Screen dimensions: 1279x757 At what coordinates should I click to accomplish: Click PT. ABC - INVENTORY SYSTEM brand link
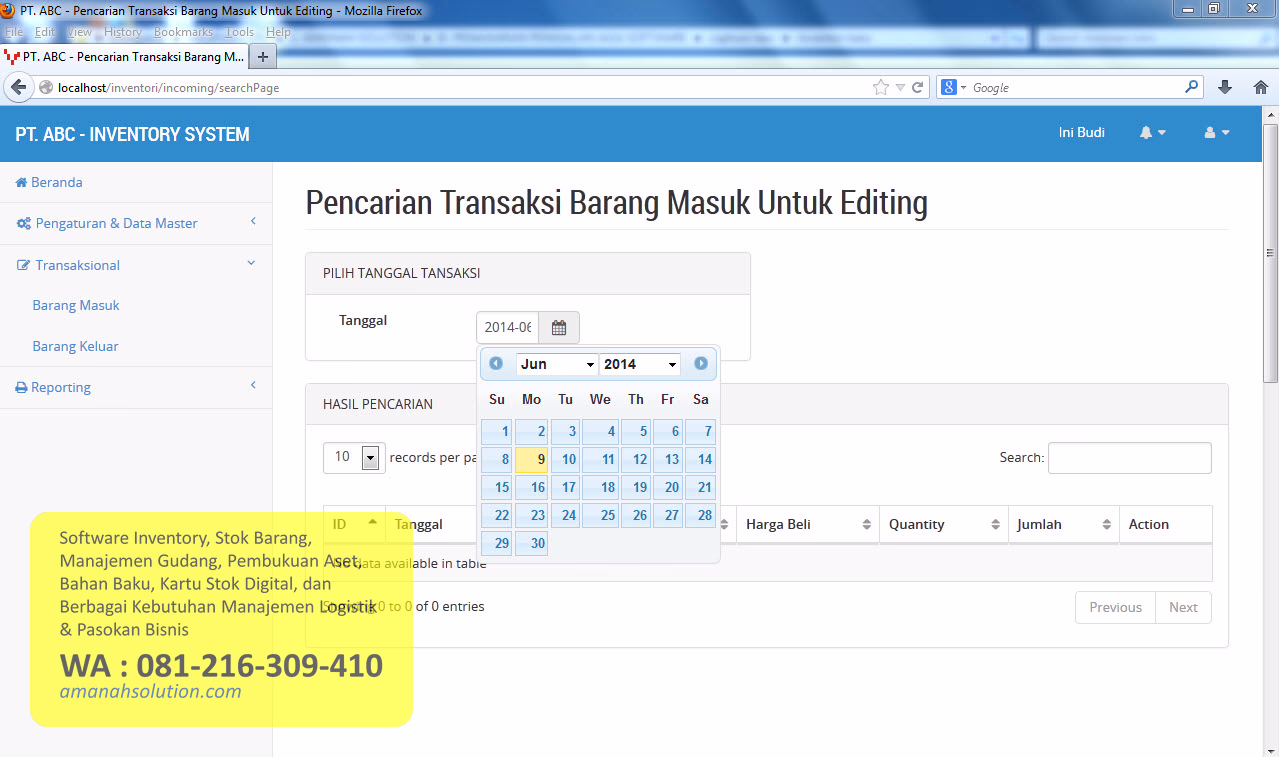pos(133,134)
